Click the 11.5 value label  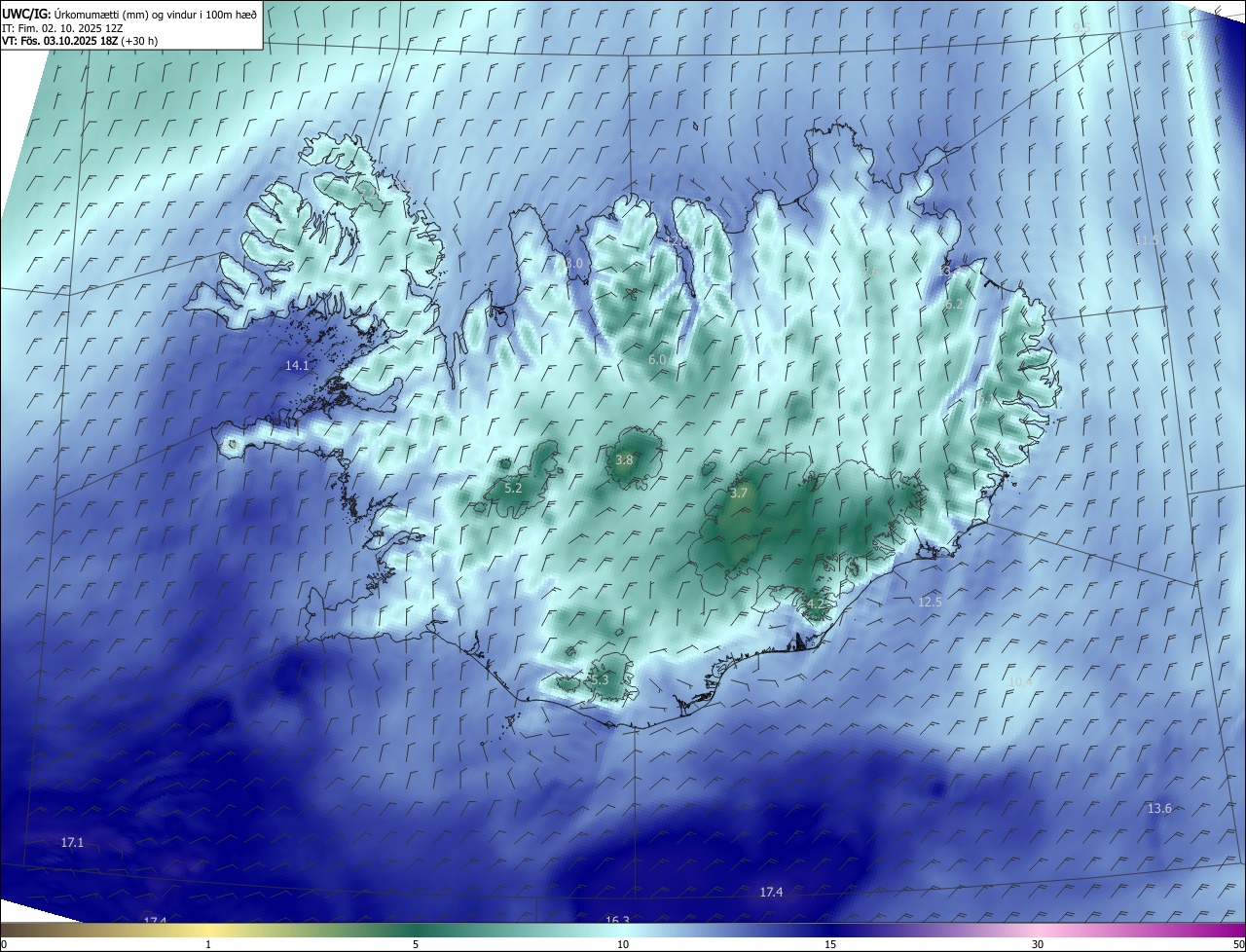coord(1147,240)
